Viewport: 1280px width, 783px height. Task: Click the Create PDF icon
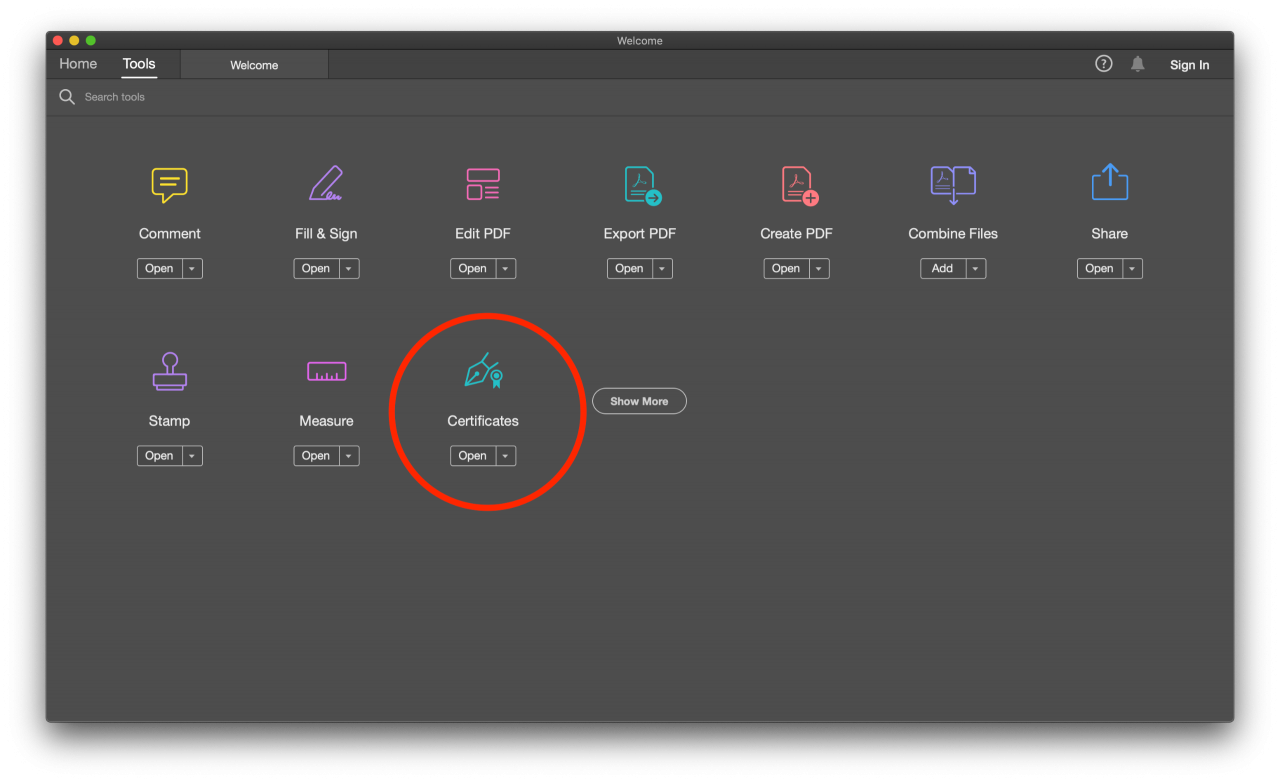(x=799, y=186)
